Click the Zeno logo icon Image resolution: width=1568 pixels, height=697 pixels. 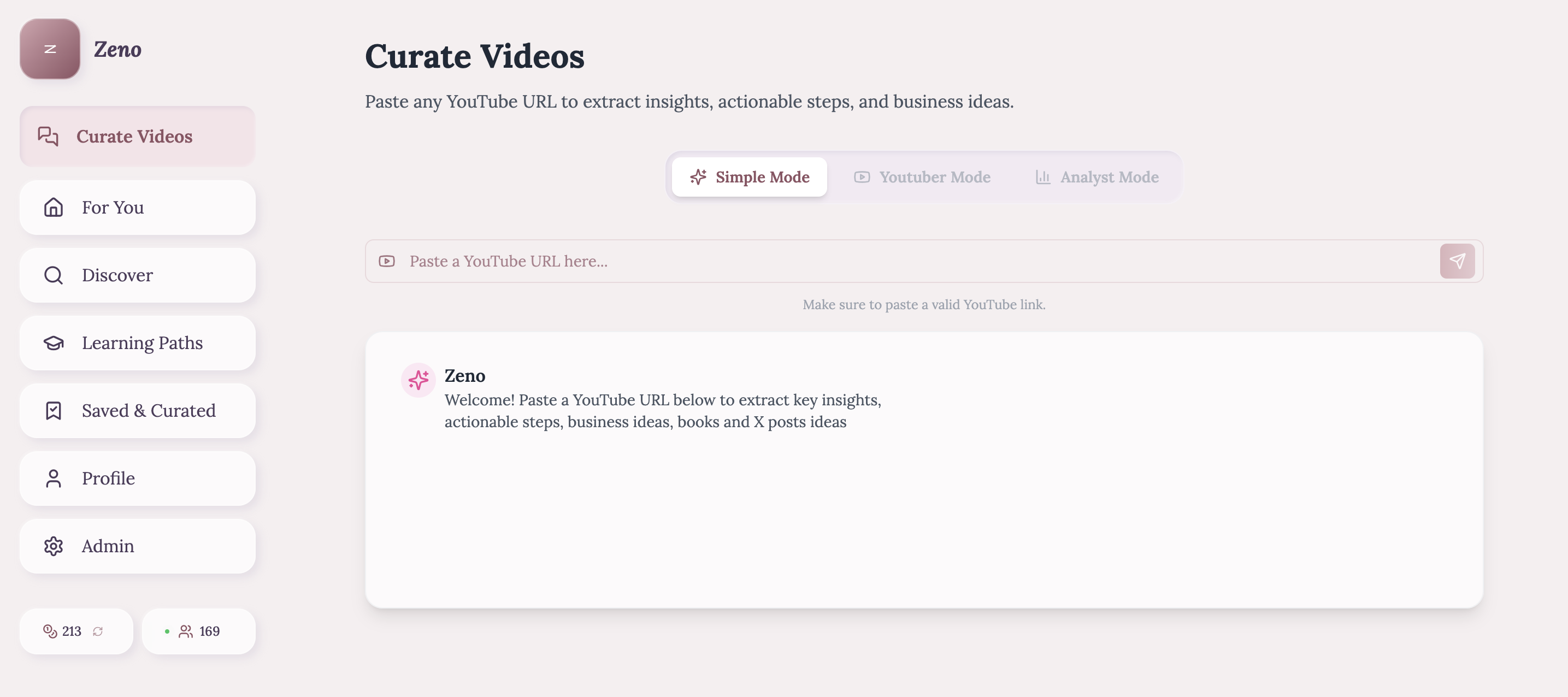coord(50,49)
